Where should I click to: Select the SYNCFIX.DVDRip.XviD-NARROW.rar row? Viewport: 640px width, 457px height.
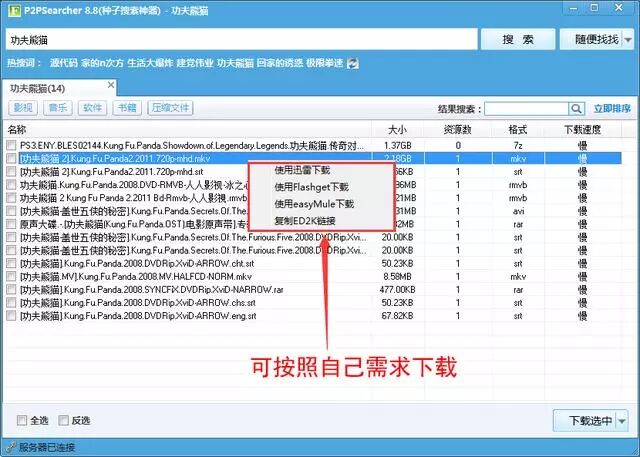pyautogui.click(x=312, y=290)
